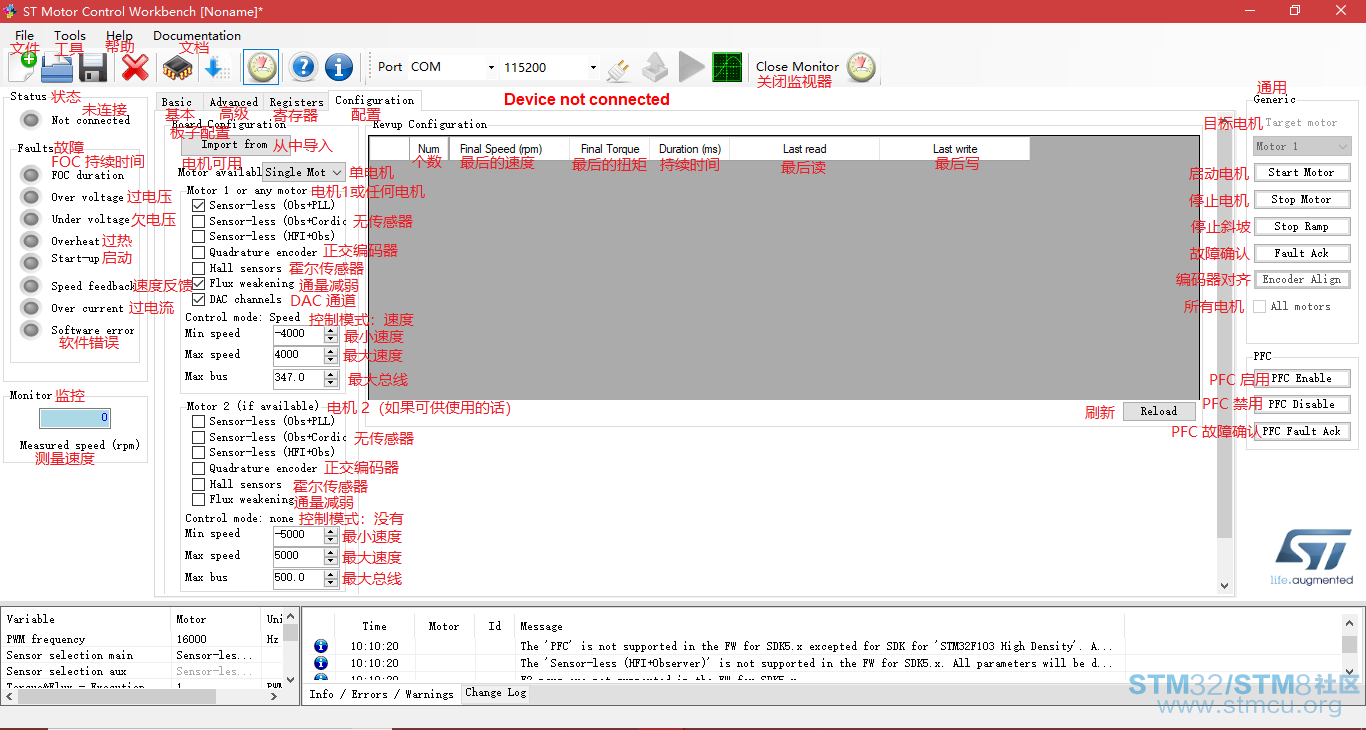Open the Target motor dropdown showing Motor 1
The width and height of the screenshot is (1366, 730).
(1302, 146)
